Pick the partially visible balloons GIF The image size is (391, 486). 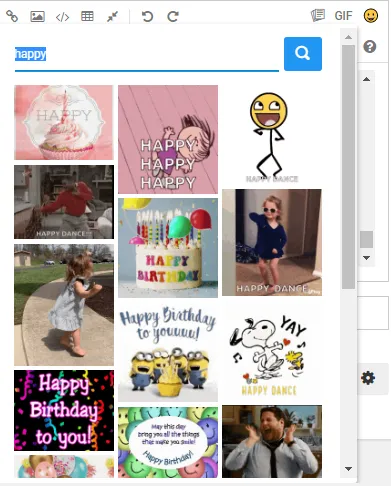(x=64, y=466)
